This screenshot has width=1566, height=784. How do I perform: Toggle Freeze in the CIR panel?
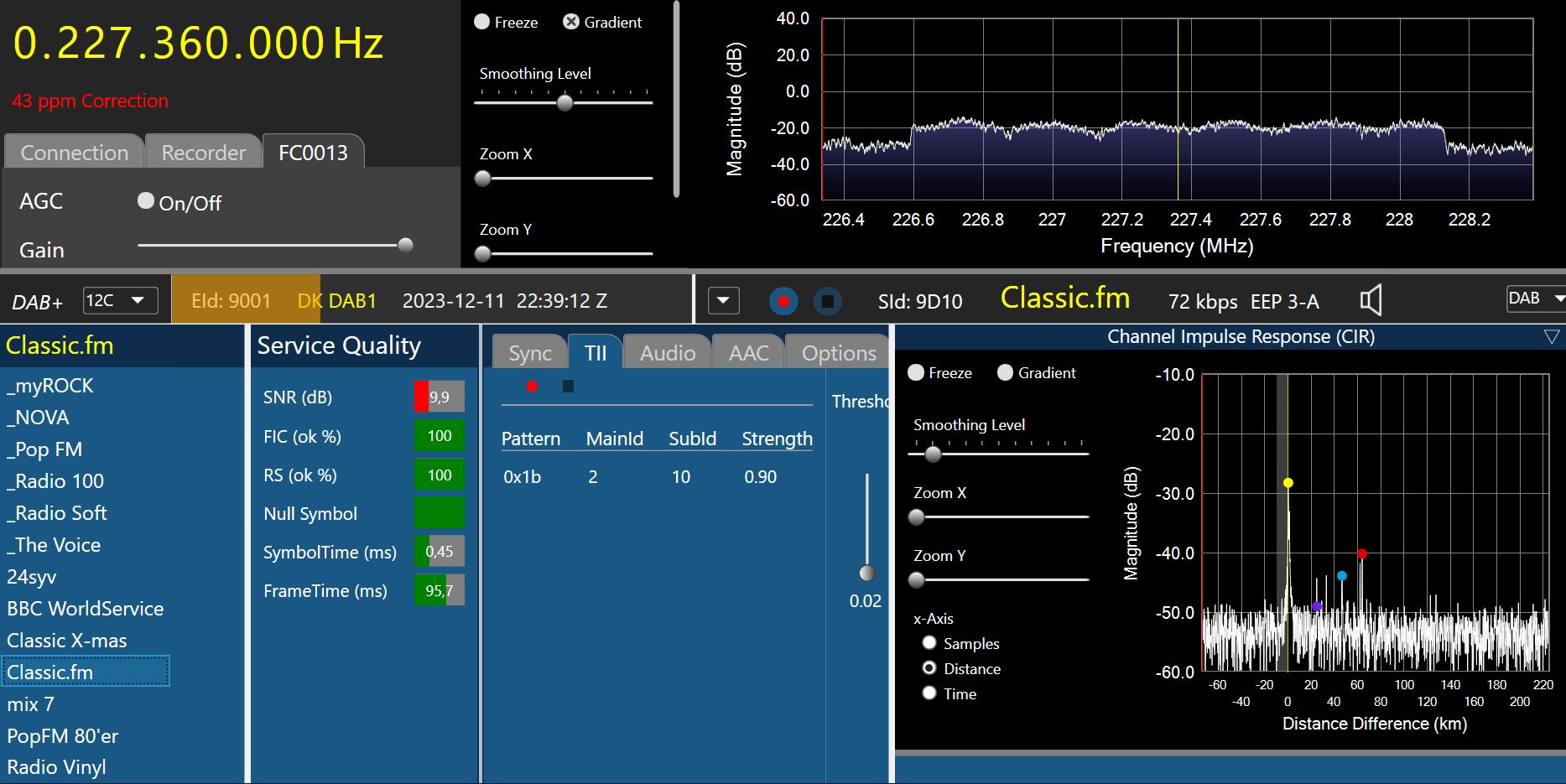(916, 372)
